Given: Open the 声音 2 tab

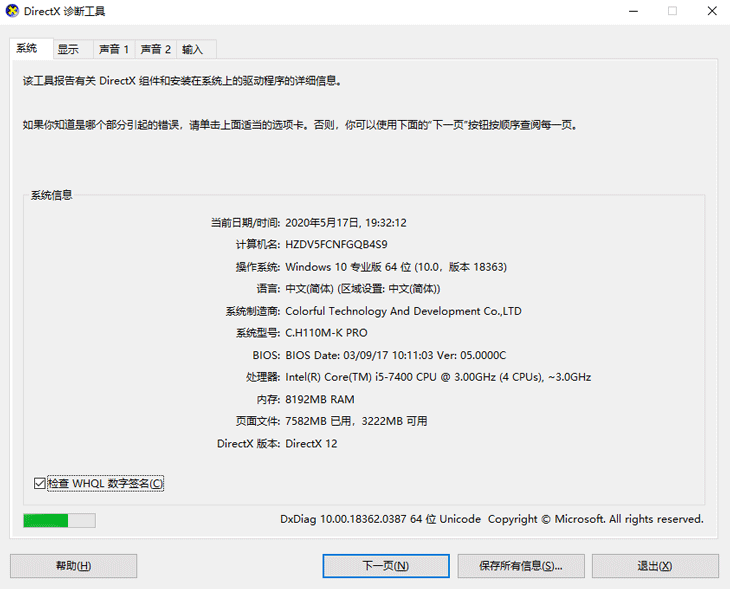Looking at the screenshot, I should pos(155,49).
